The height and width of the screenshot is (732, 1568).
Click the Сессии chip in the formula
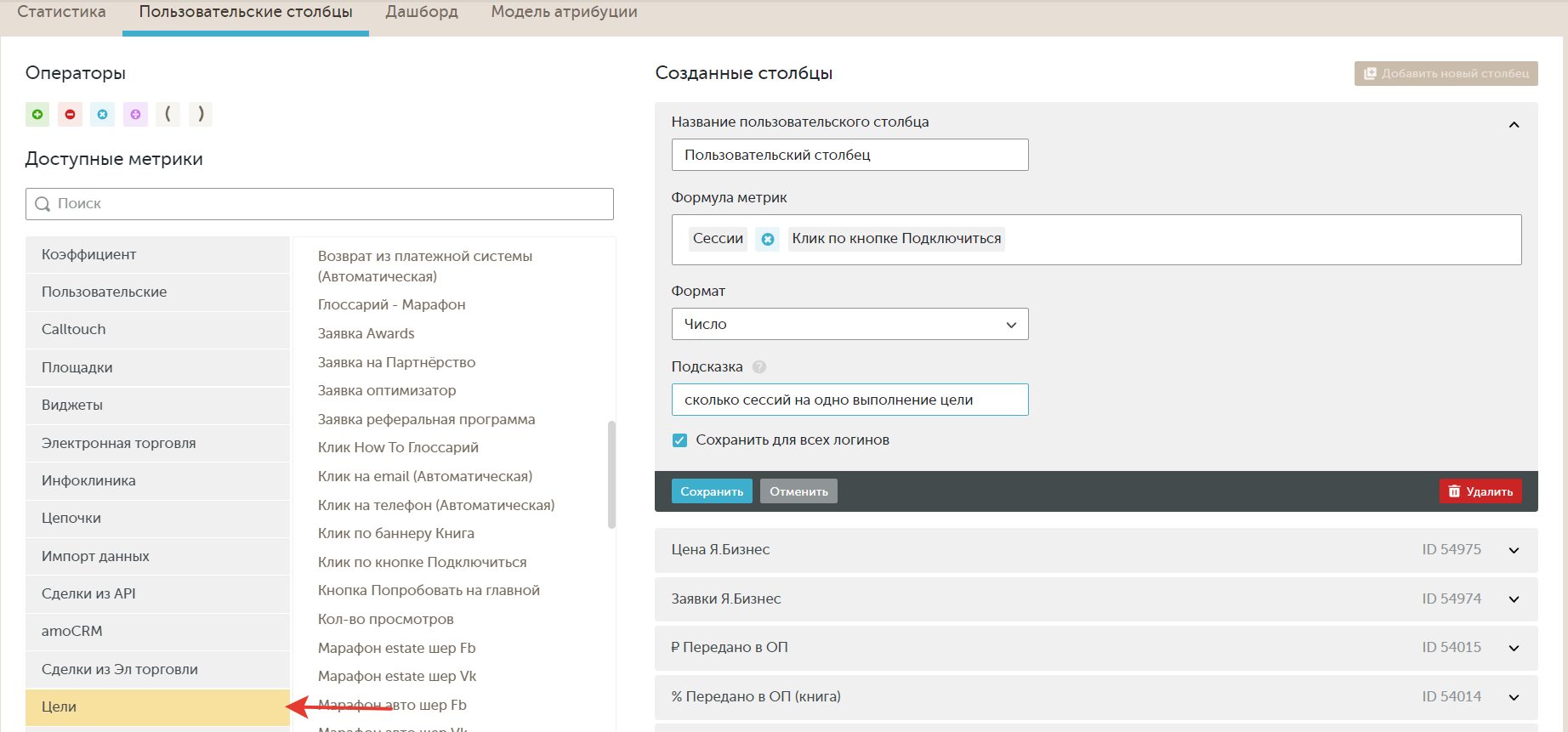point(718,239)
